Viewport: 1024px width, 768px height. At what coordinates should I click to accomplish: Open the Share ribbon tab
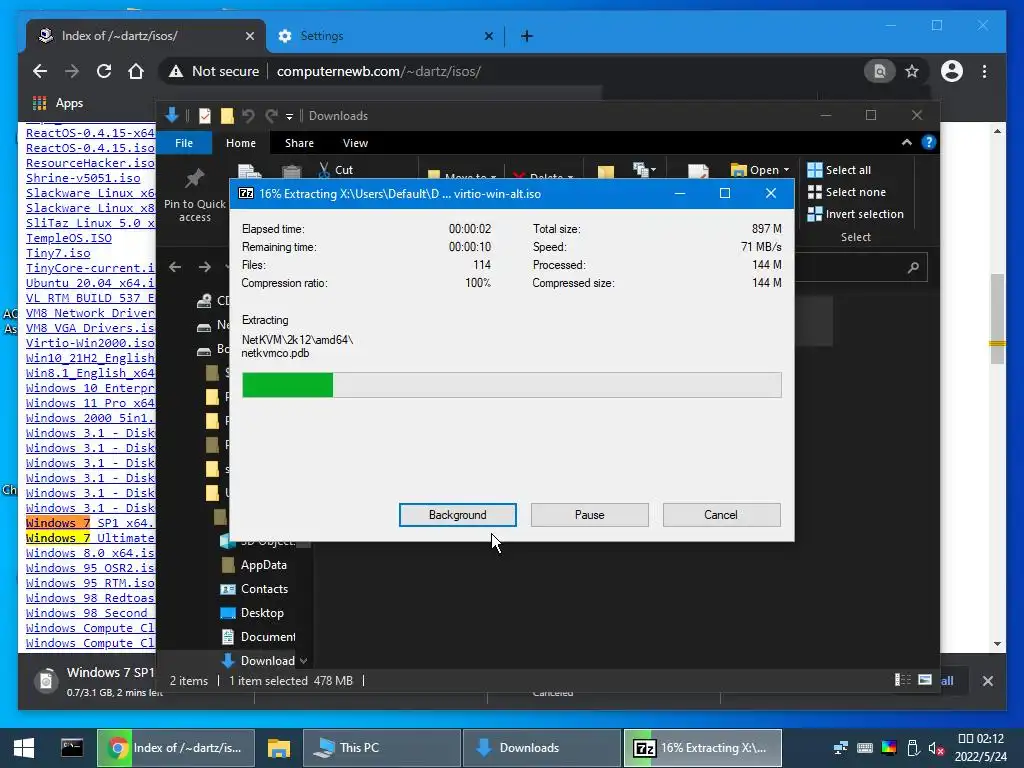[299, 143]
